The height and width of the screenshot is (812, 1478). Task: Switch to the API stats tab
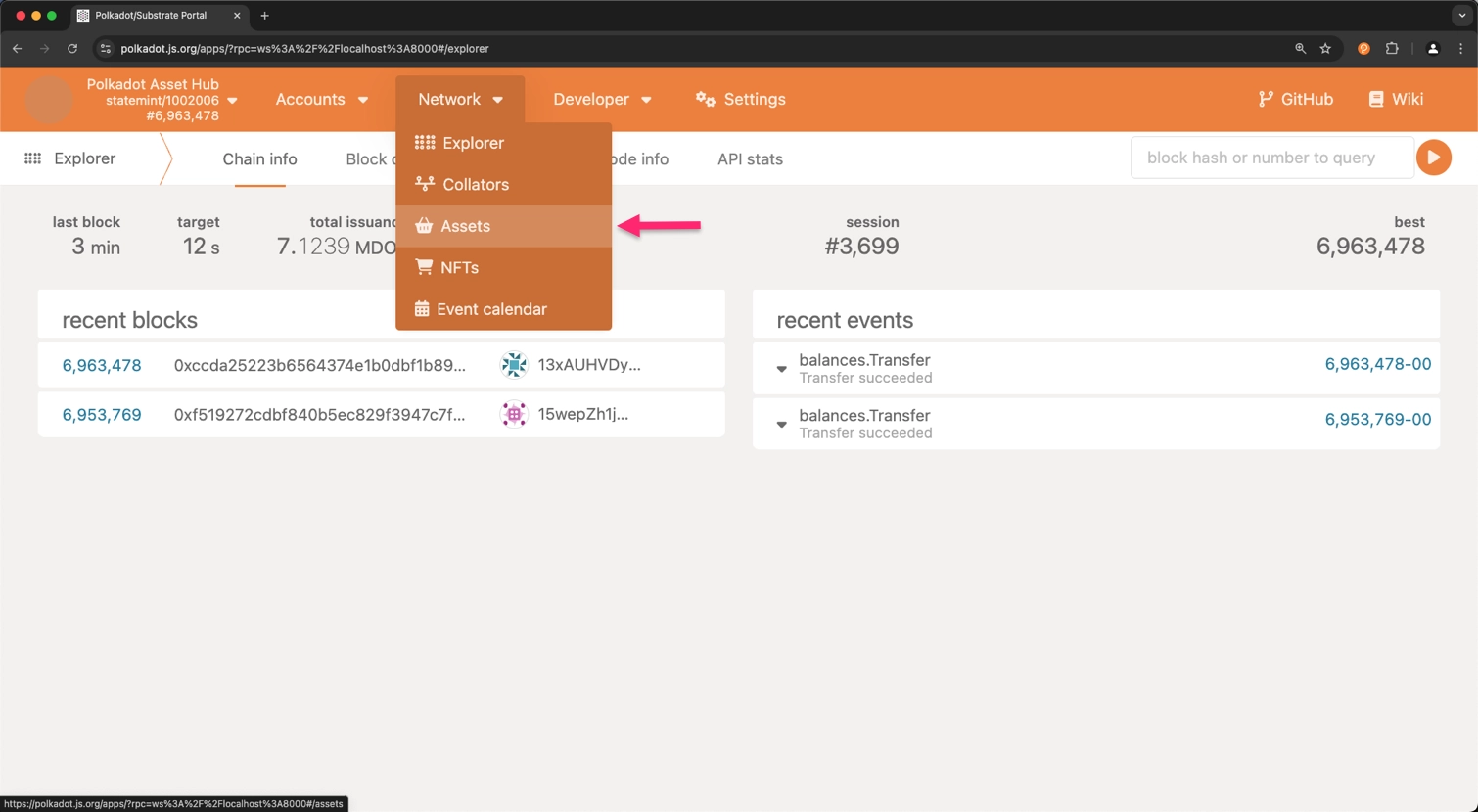750,159
